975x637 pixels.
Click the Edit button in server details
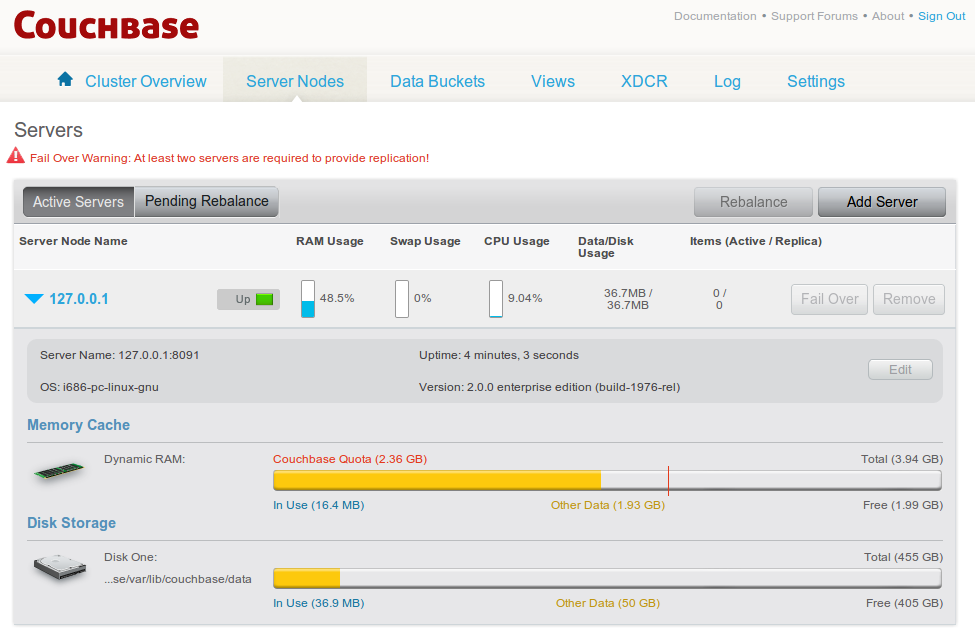[899, 369]
